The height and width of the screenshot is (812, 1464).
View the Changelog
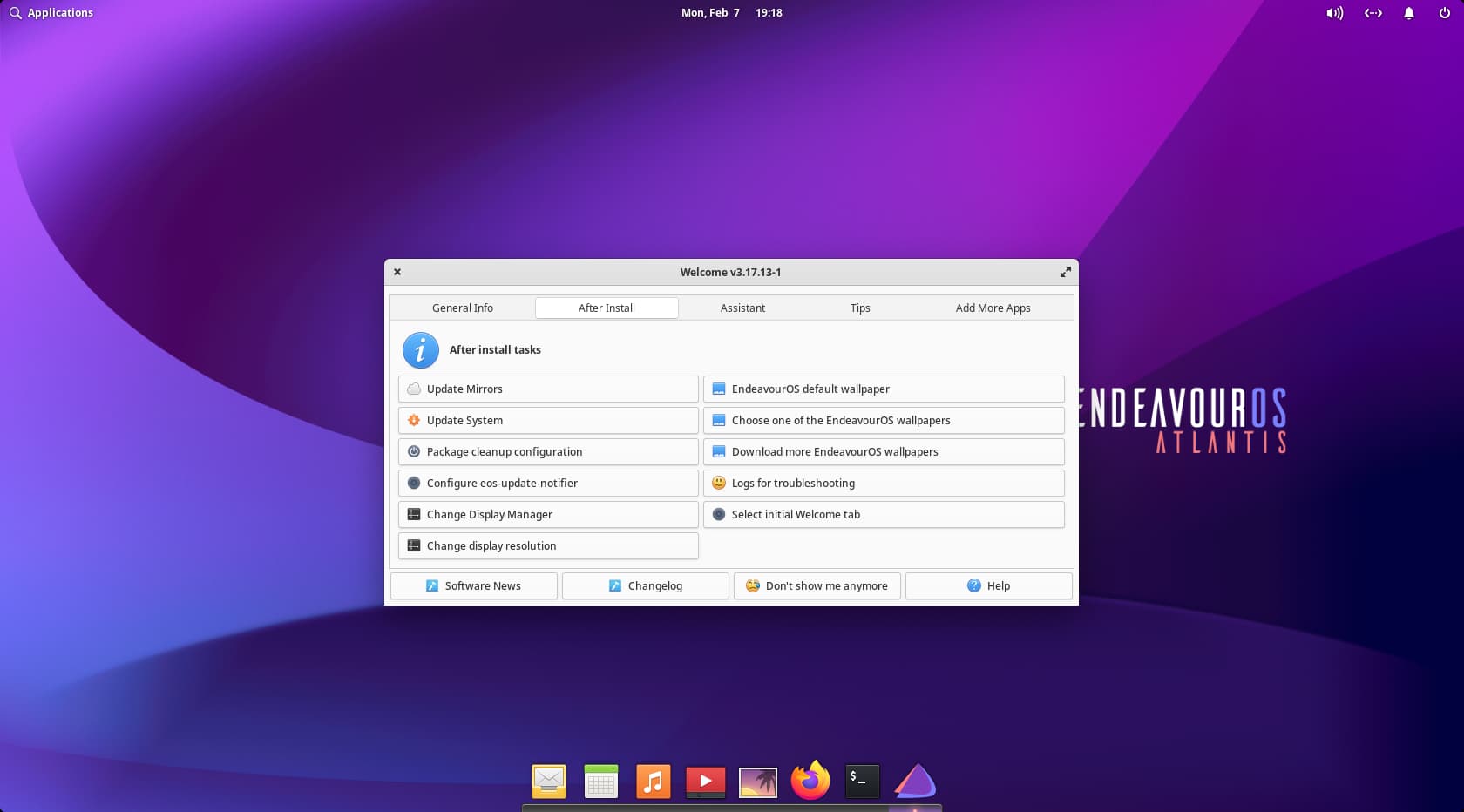click(645, 586)
